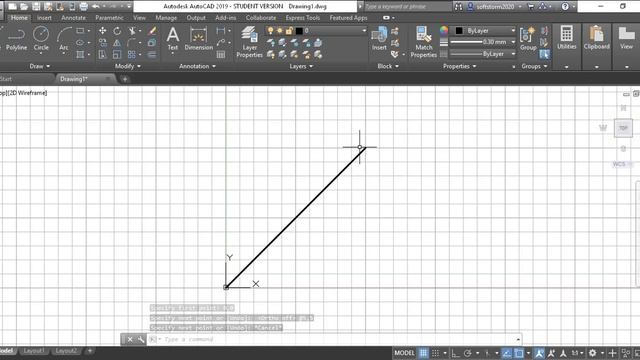Add a new drawing tab with plus button
This screenshot has height=360, width=640.
pos(125,79)
